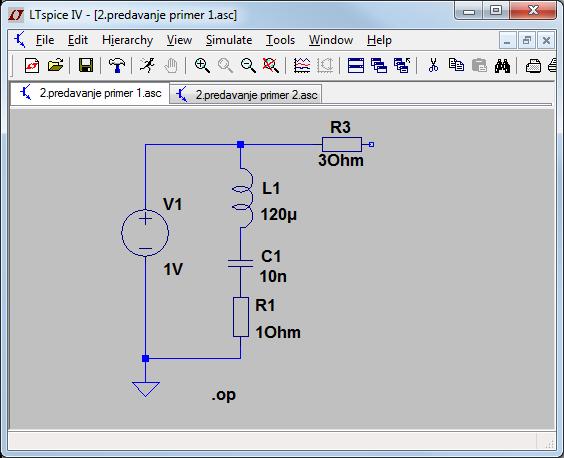Click the LTspice app icon in title bar

(x=16, y=15)
